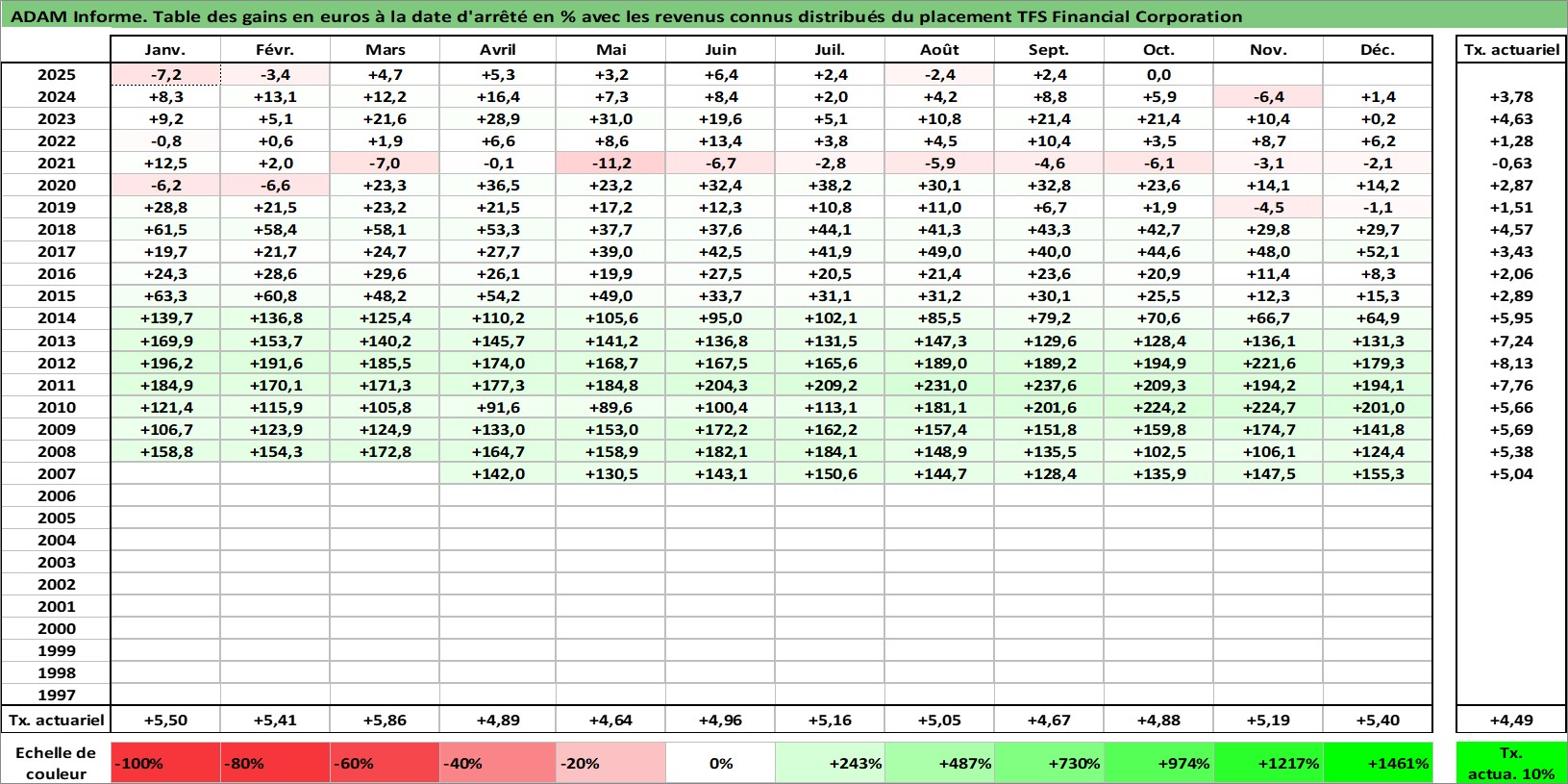Viewport: 1568px width, 784px height.
Task: Click the 2021 row label
Action: tap(56, 163)
